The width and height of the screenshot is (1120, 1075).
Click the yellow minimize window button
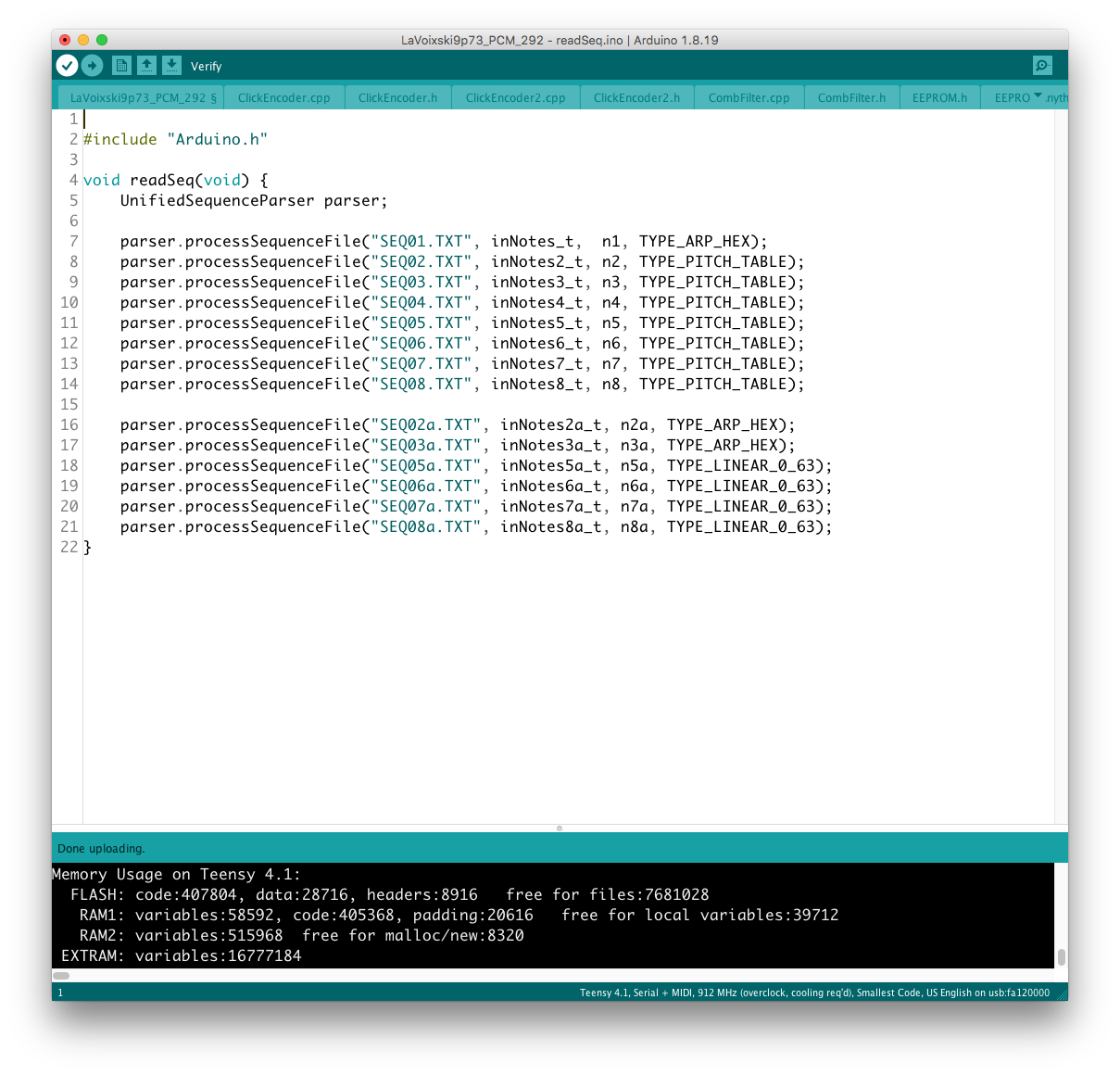(x=83, y=40)
